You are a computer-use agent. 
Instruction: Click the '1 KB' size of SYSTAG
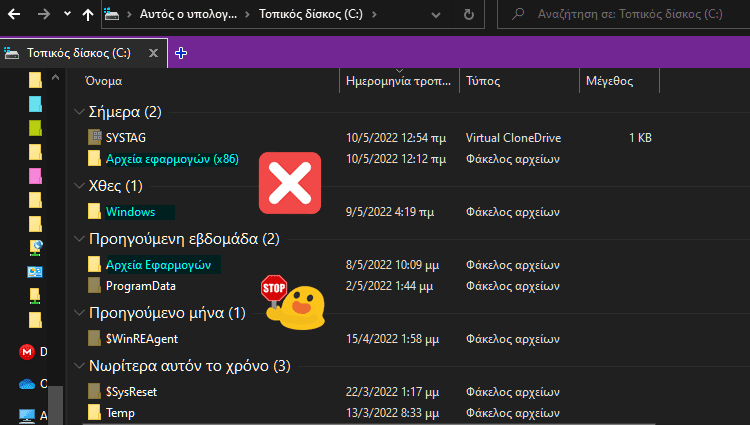click(640, 138)
